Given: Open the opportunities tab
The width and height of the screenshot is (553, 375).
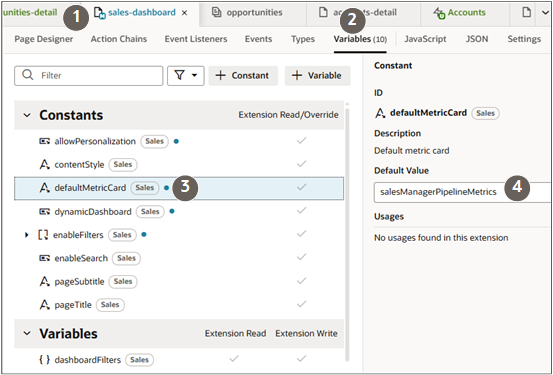Looking at the screenshot, I should [254, 13].
